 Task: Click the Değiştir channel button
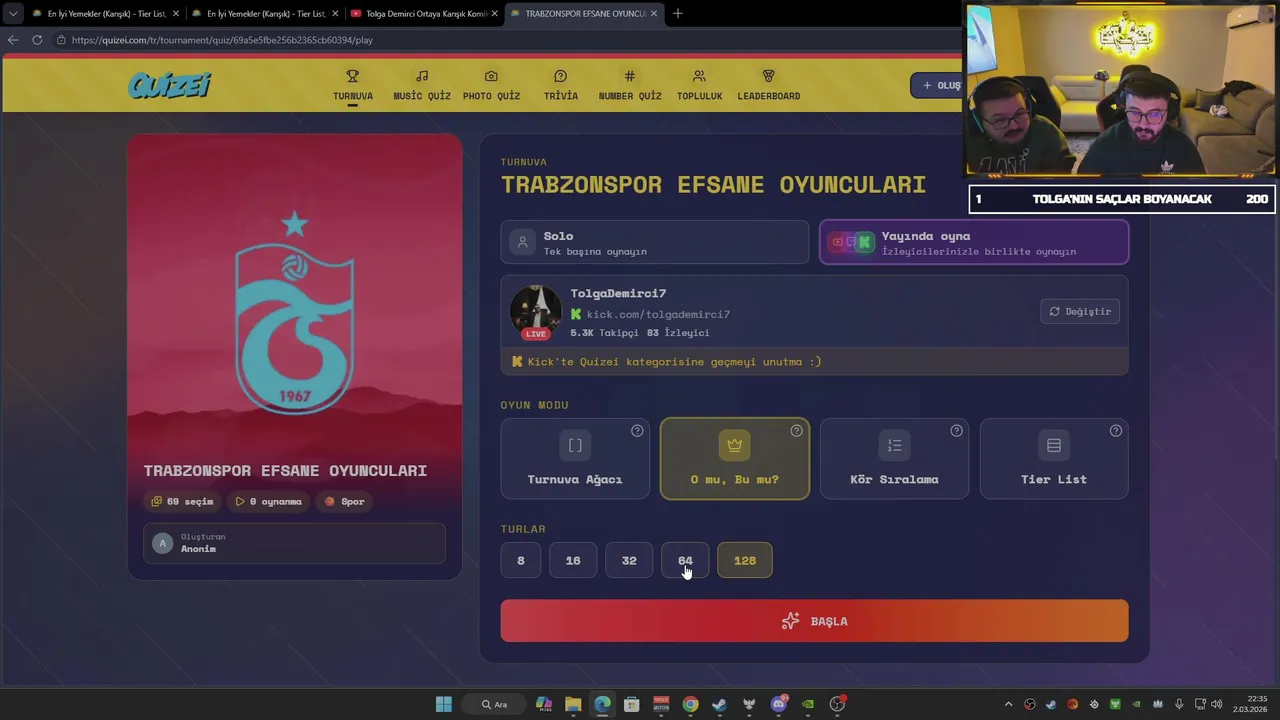tap(1080, 311)
